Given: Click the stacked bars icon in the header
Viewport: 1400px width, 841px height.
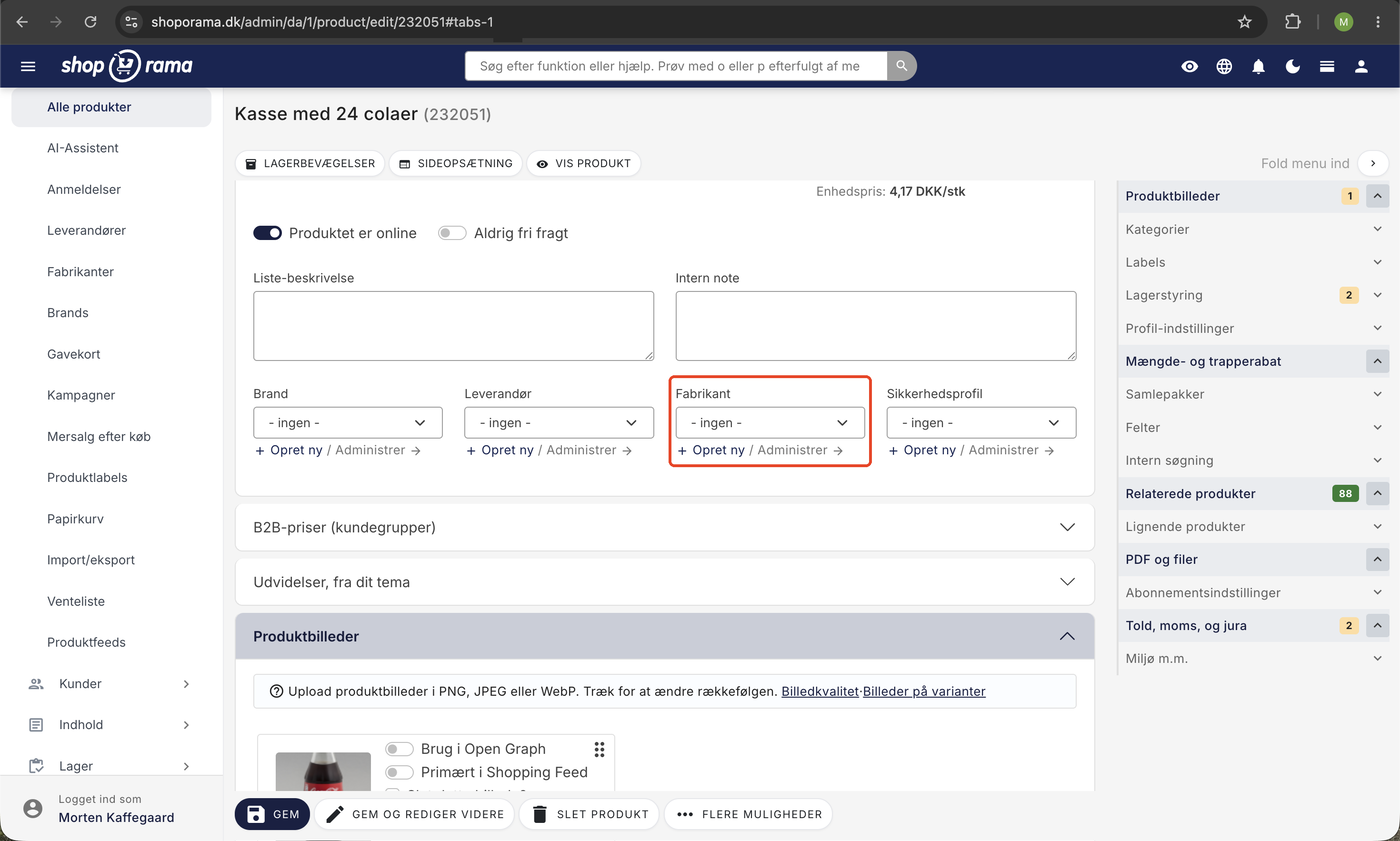Looking at the screenshot, I should click(x=1327, y=66).
